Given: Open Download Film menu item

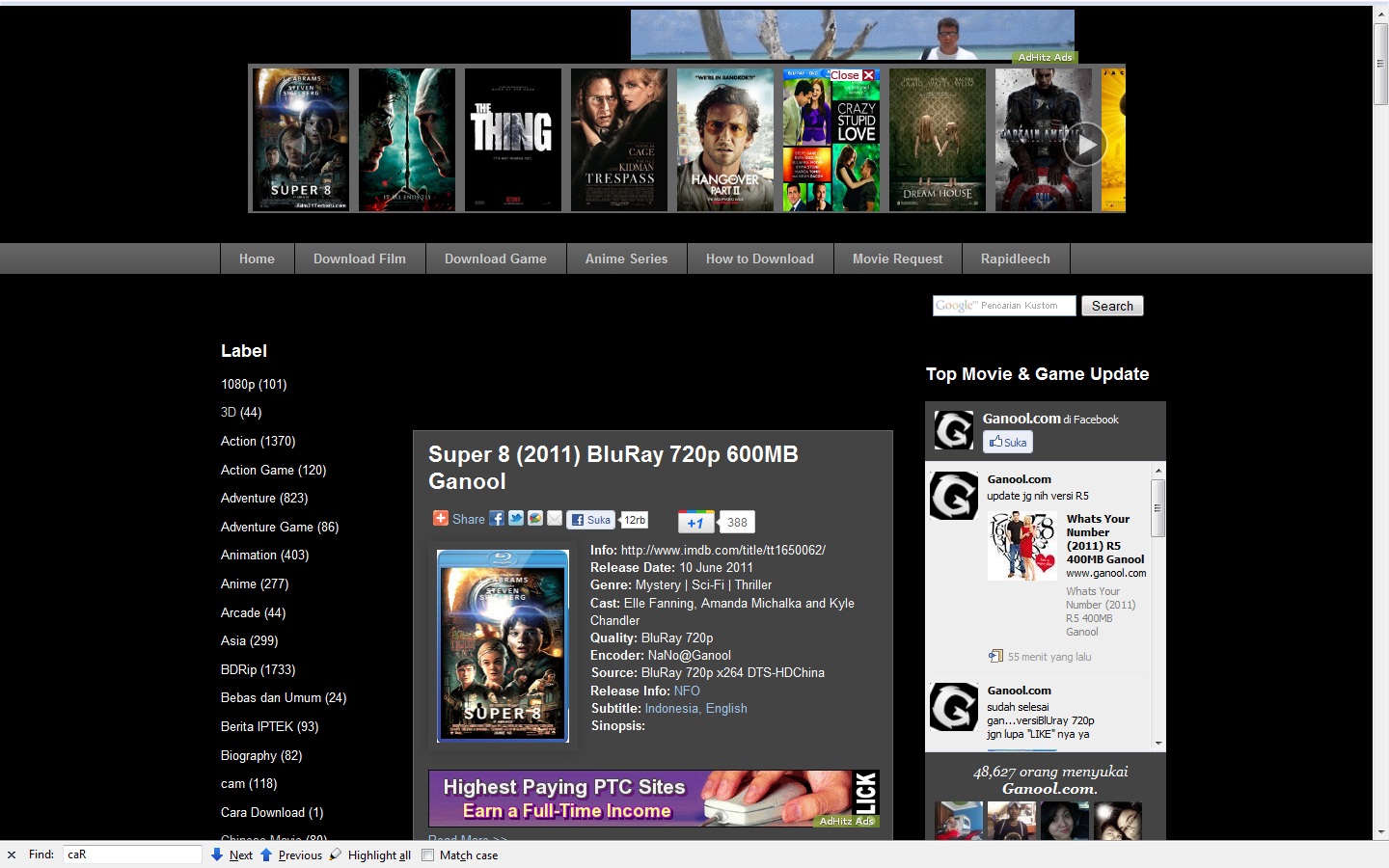Looking at the screenshot, I should [x=360, y=258].
